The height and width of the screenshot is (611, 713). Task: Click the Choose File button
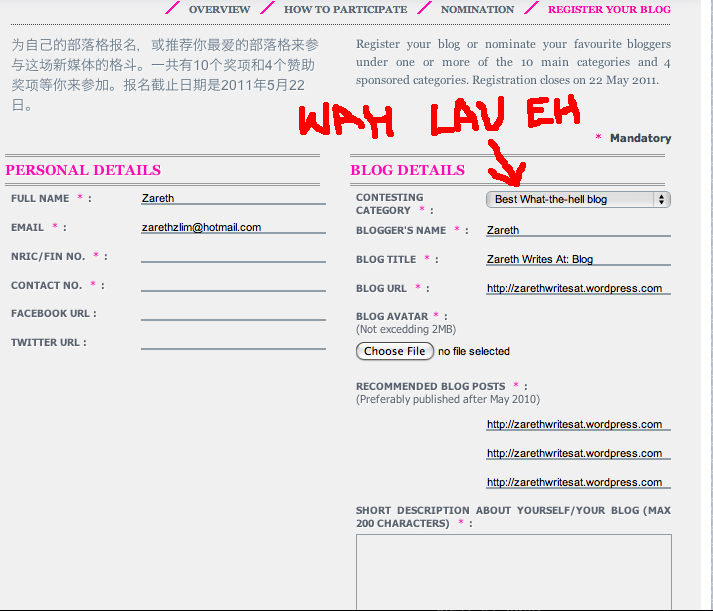[395, 351]
